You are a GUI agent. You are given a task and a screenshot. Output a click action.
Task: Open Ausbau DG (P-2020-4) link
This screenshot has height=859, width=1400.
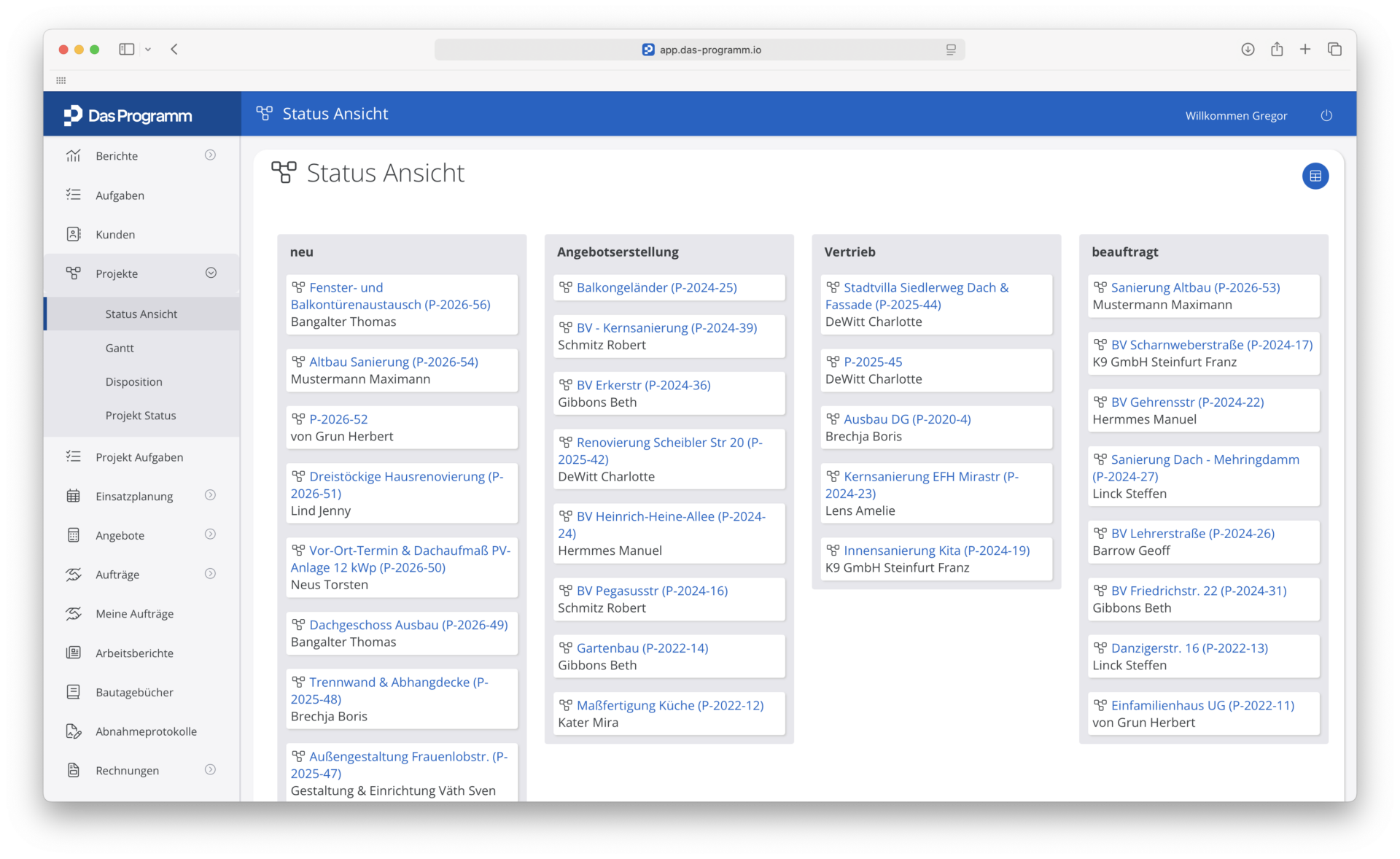pos(907,419)
